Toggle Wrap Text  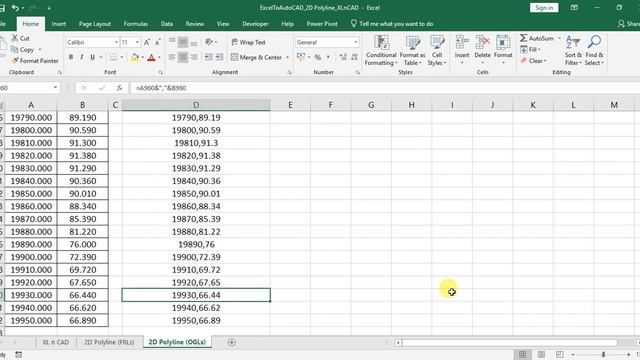249,42
